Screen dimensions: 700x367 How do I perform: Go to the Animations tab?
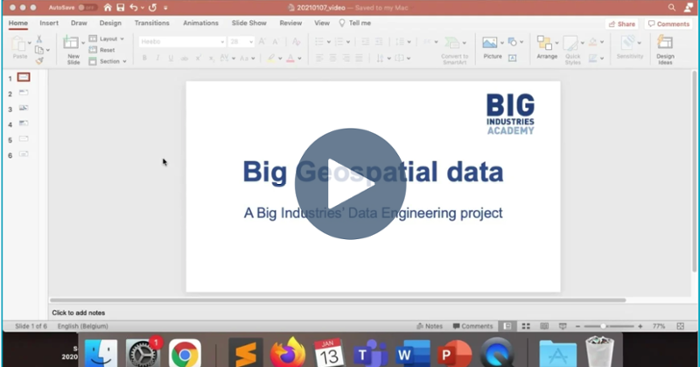click(200, 23)
